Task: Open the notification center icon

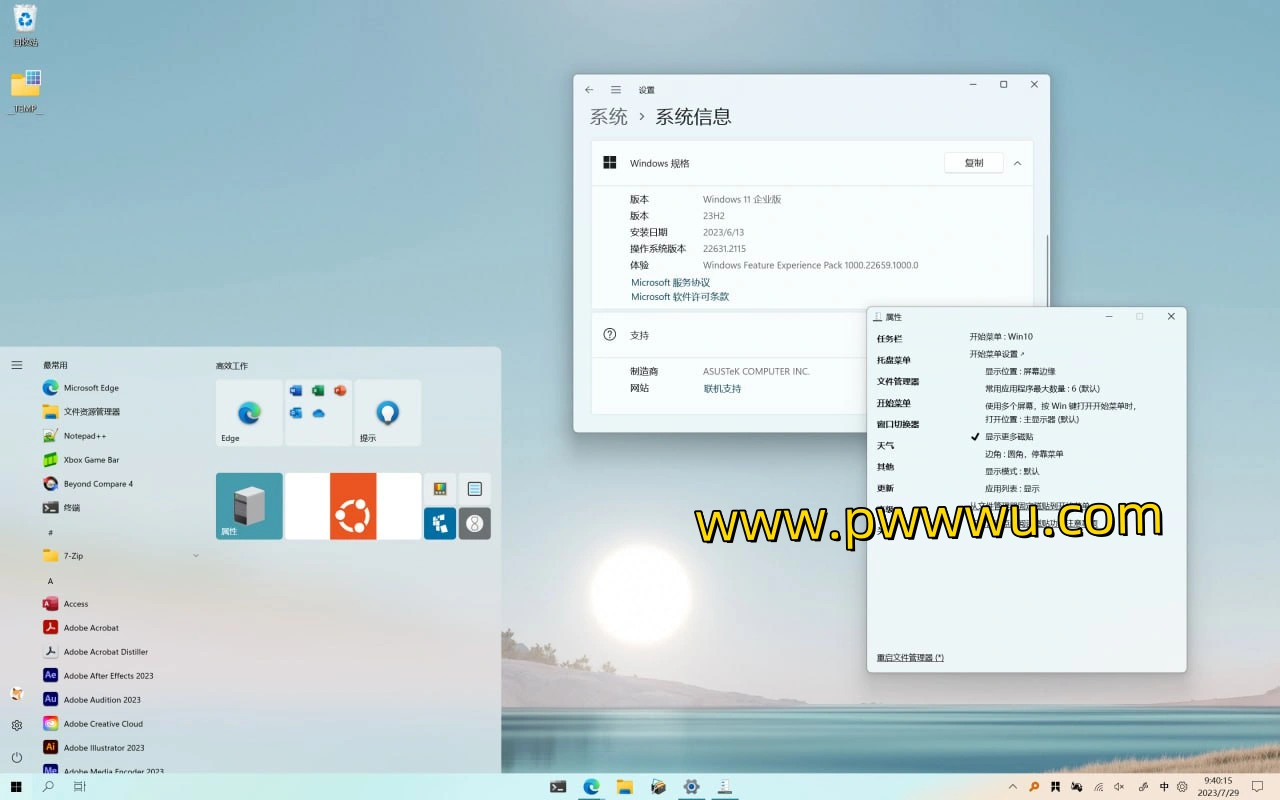Action: [x=1257, y=787]
